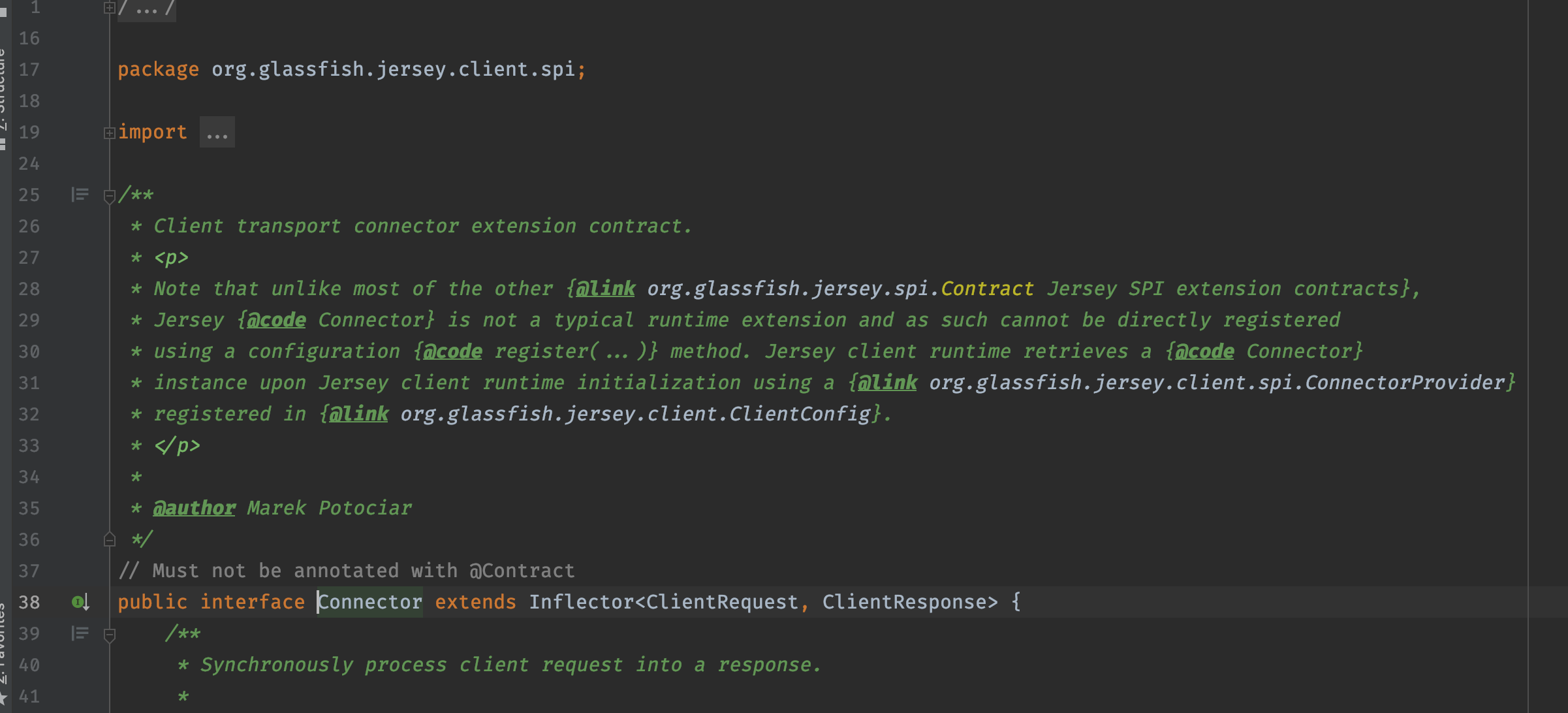The width and height of the screenshot is (1568, 713).
Task: Open the Favorites tool window tab
Action: pos(3,643)
